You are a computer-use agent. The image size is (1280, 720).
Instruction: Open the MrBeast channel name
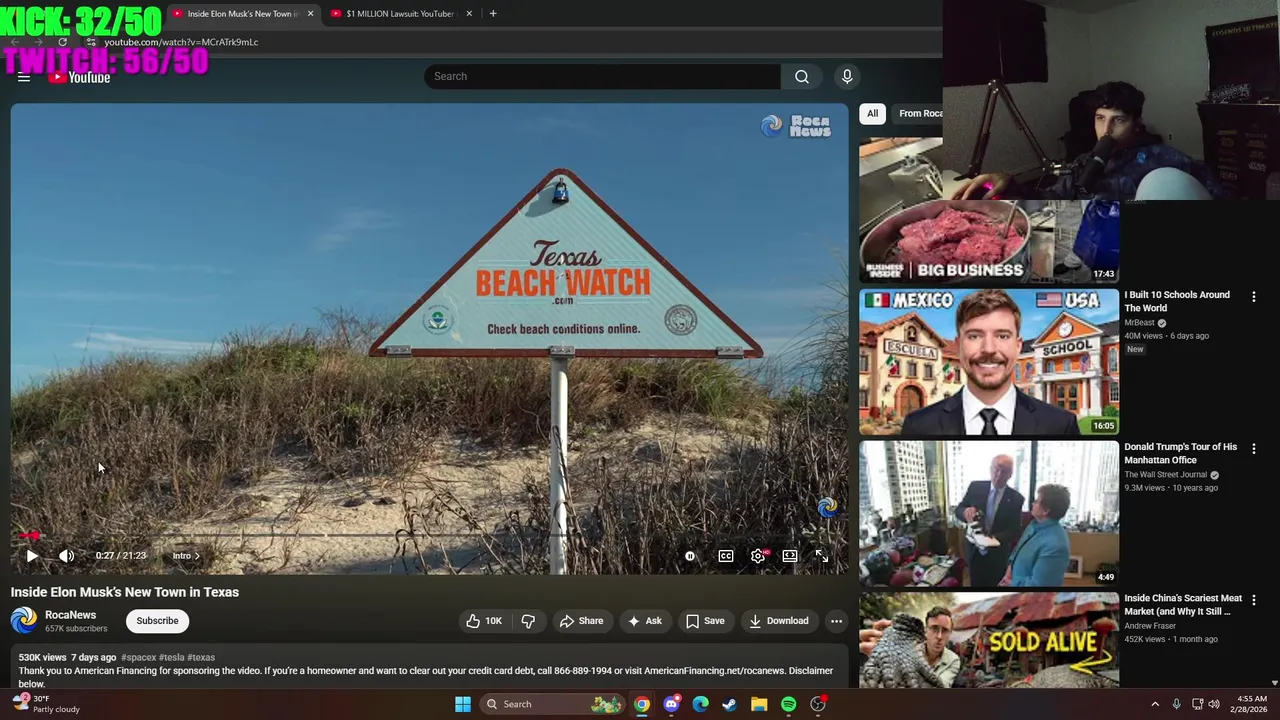point(1139,323)
